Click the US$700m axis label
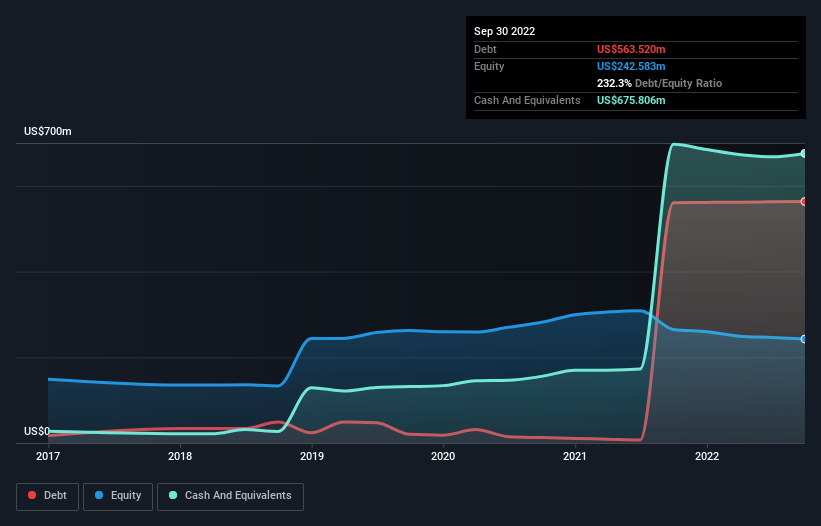The height and width of the screenshot is (526, 821). [x=48, y=131]
